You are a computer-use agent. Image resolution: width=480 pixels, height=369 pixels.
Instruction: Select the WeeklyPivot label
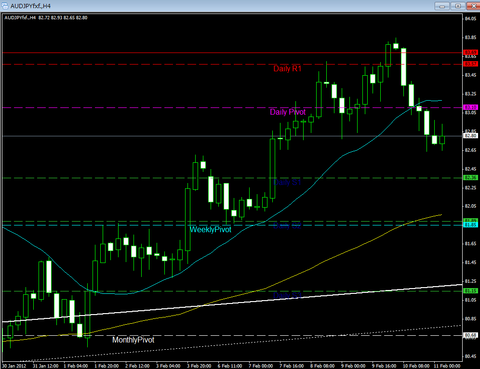tap(210, 230)
